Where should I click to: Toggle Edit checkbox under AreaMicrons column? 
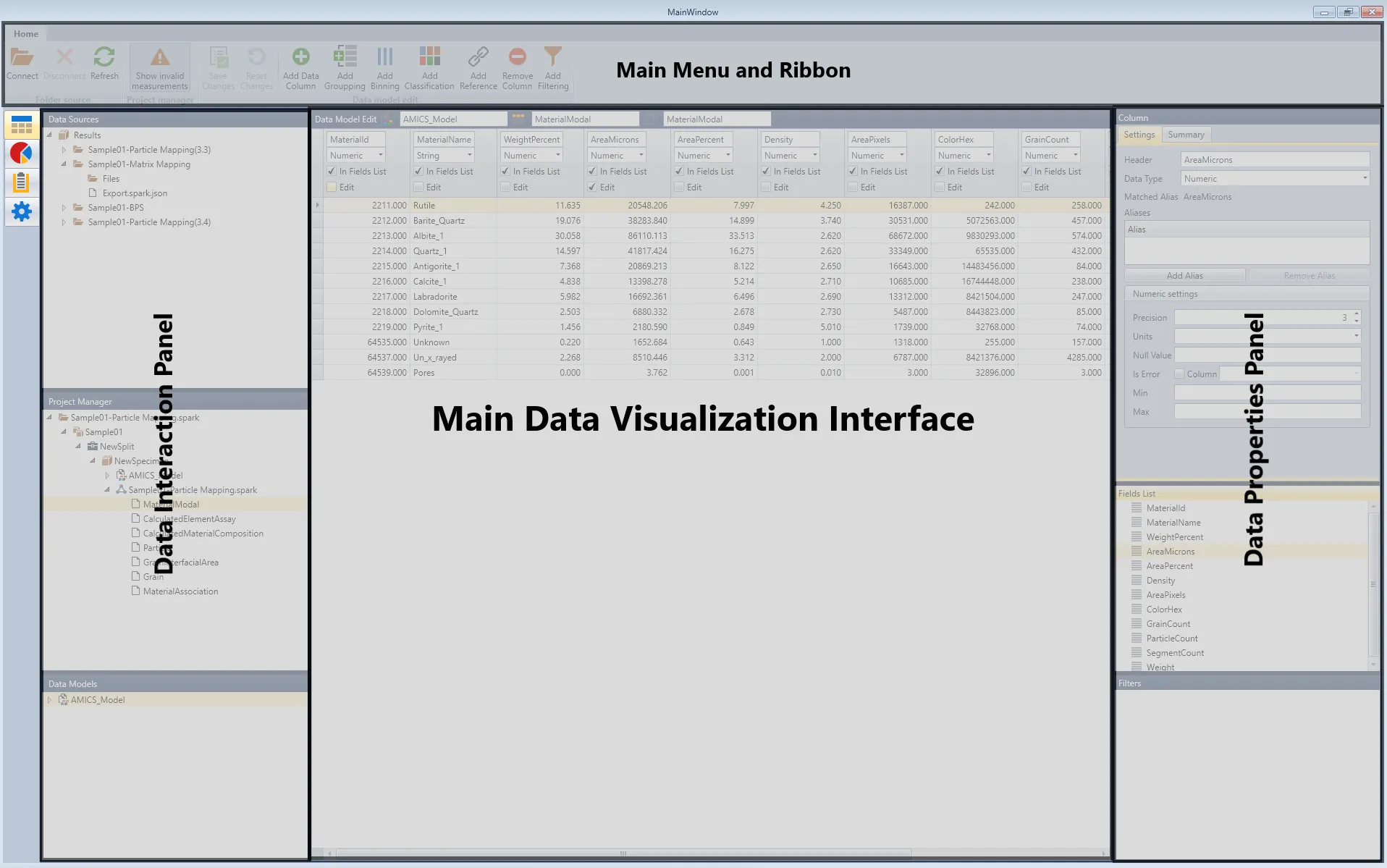pos(592,187)
